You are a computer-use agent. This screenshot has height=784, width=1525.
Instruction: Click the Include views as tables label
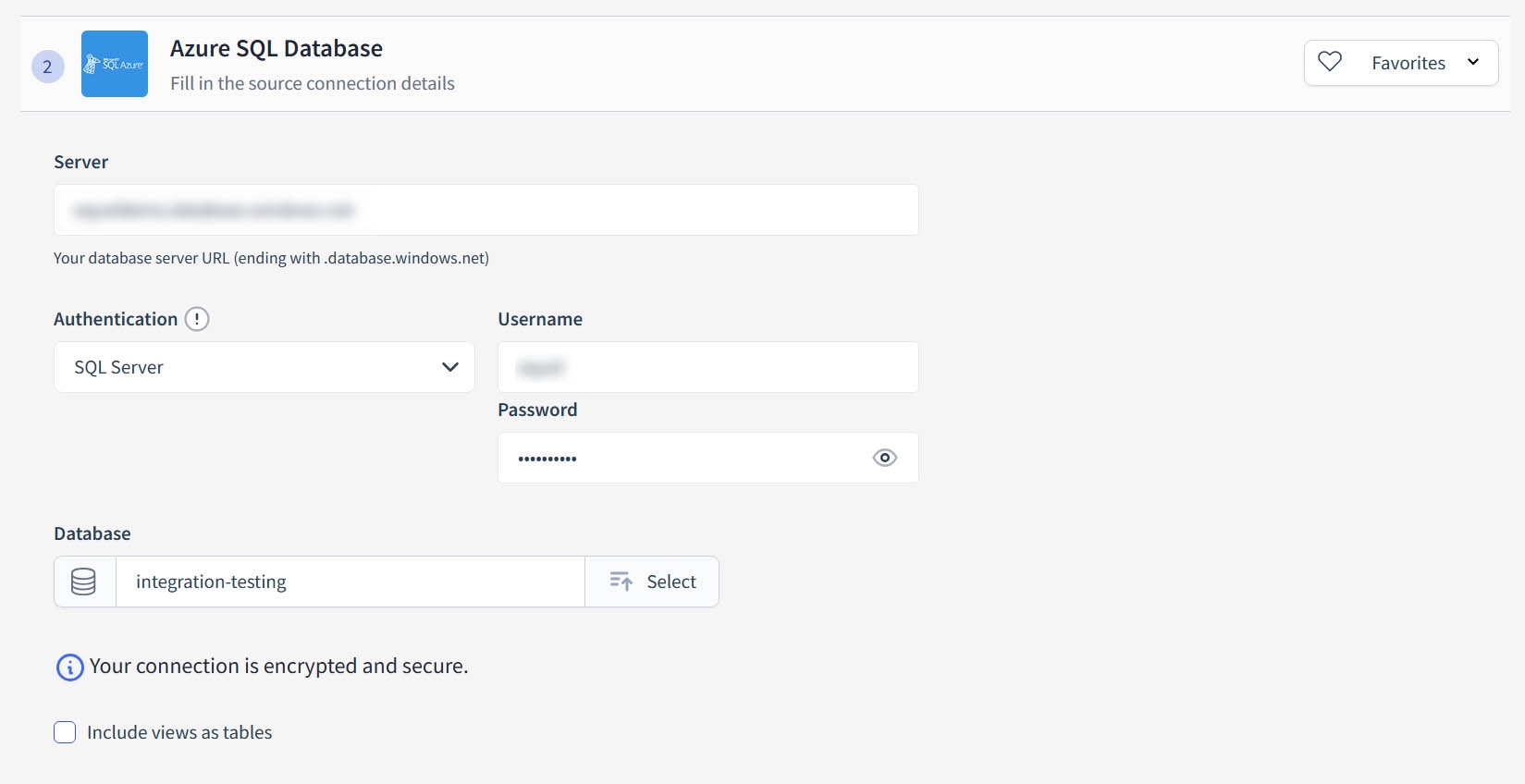[x=179, y=732]
